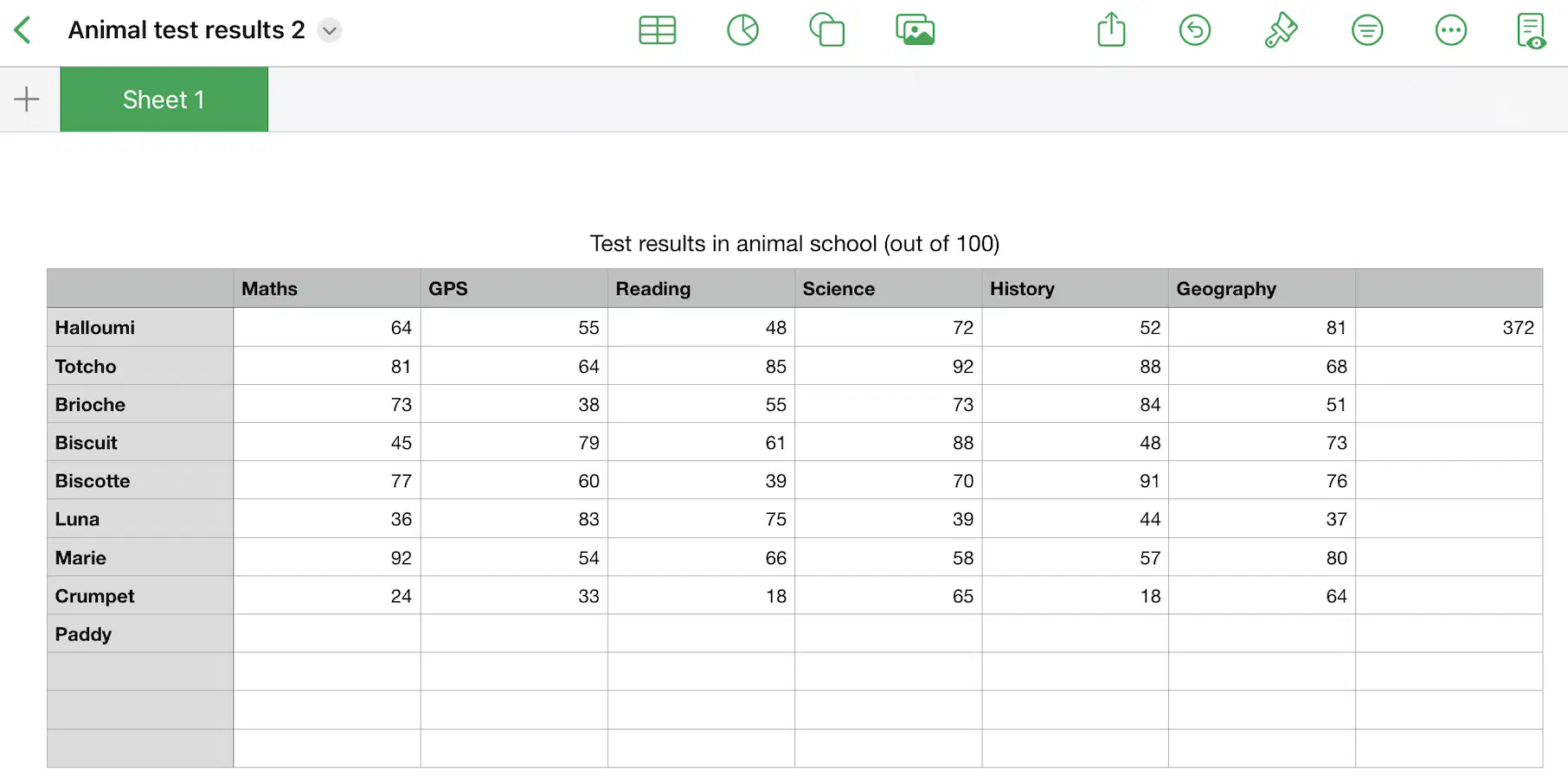Open the insert chart menu

tap(742, 30)
